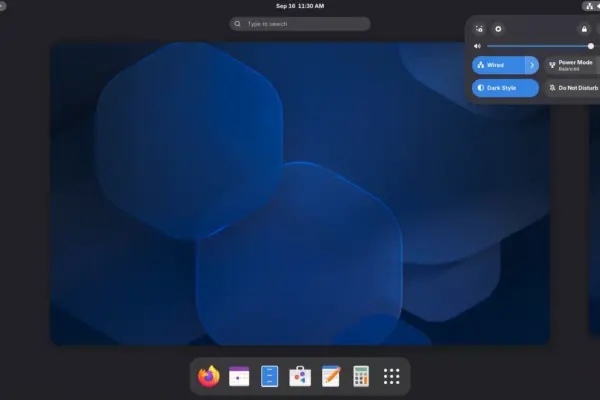This screenshot has height=400, width=600.
Task: Launch the Calculator from the dash
Action: (x=361, y=376)
